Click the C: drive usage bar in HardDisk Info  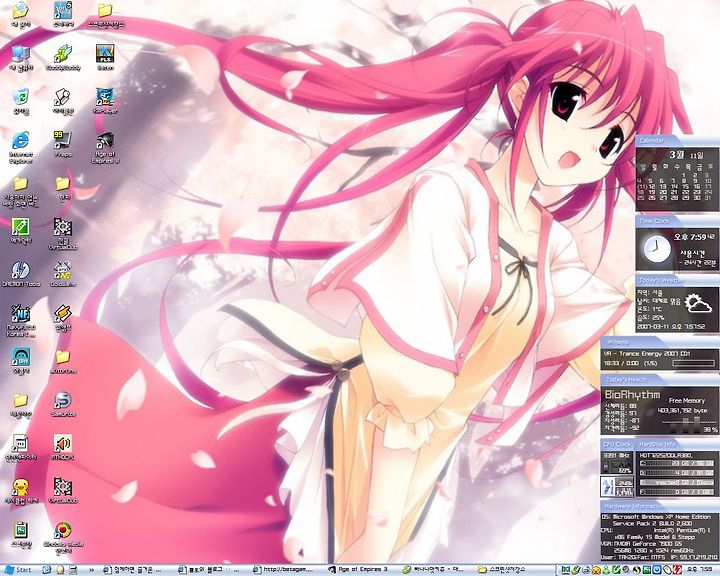pos(676,464)
